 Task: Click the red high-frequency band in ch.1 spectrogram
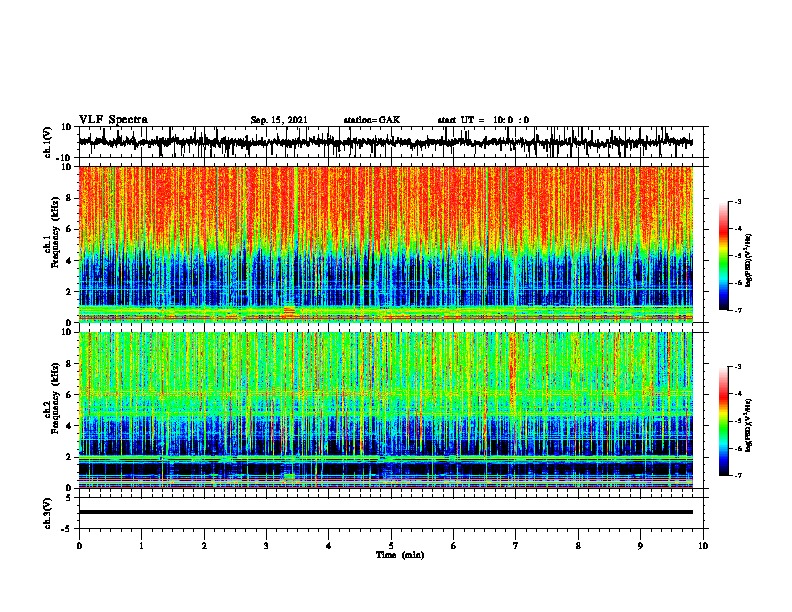386,205
